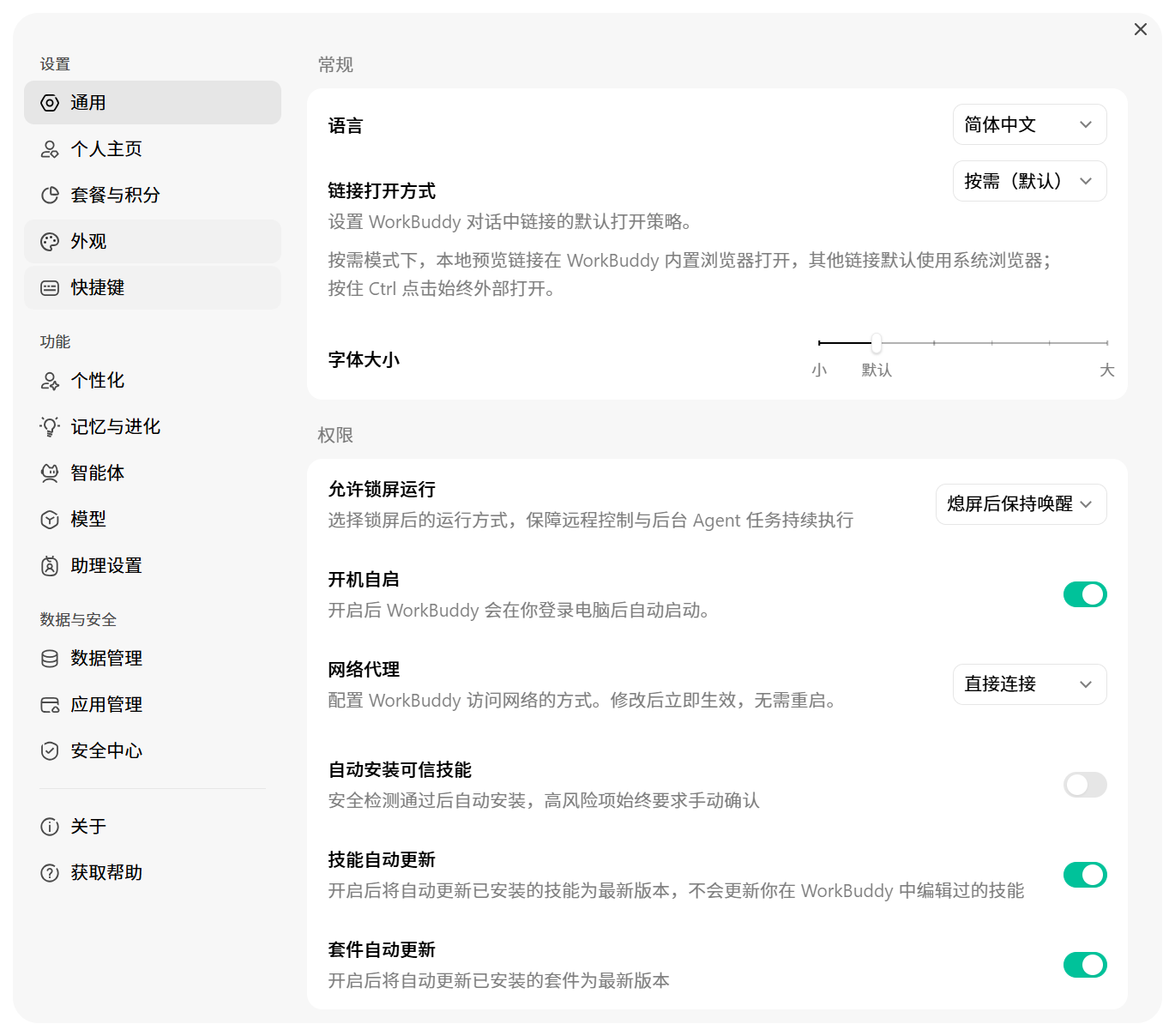The height and width of the screenshot is (1036, 1175).
Task: Click the 默认 label under font slider
Action: pos(877,370)
